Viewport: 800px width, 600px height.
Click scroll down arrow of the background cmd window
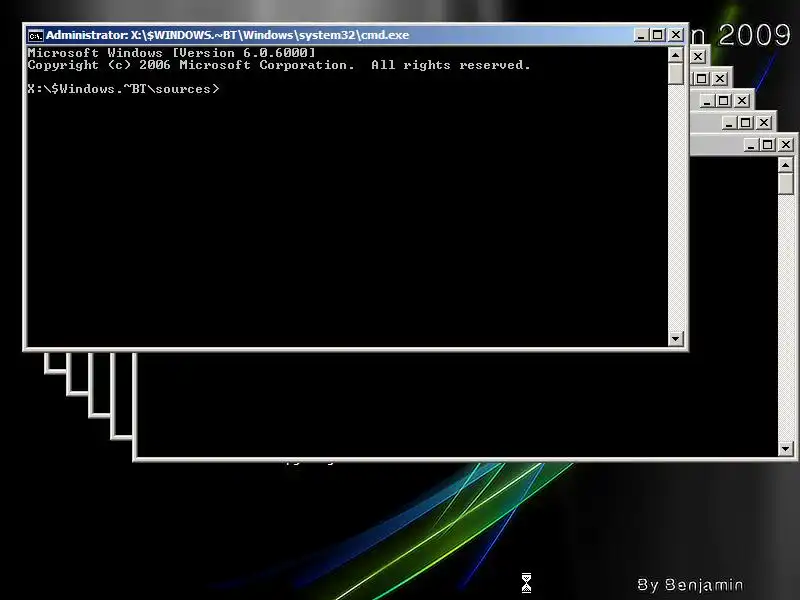(786, 448)
